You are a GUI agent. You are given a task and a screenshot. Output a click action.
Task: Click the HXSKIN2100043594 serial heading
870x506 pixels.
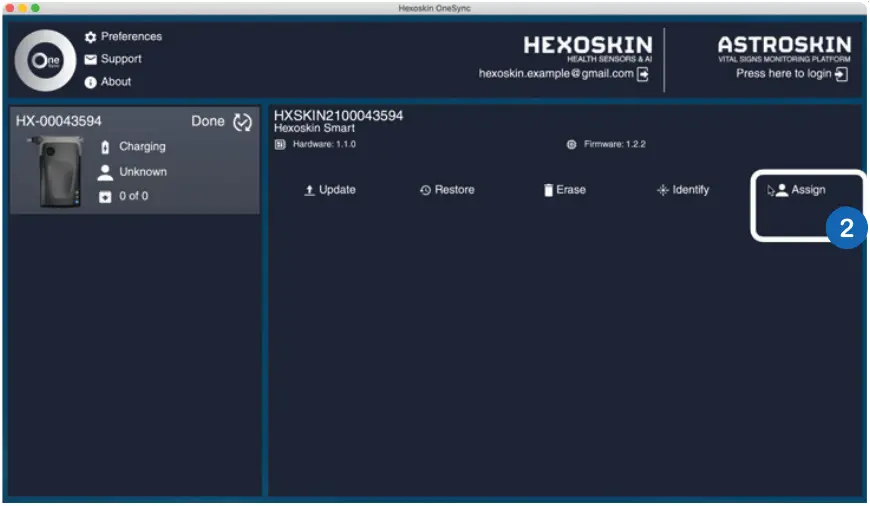coord(338,115)
